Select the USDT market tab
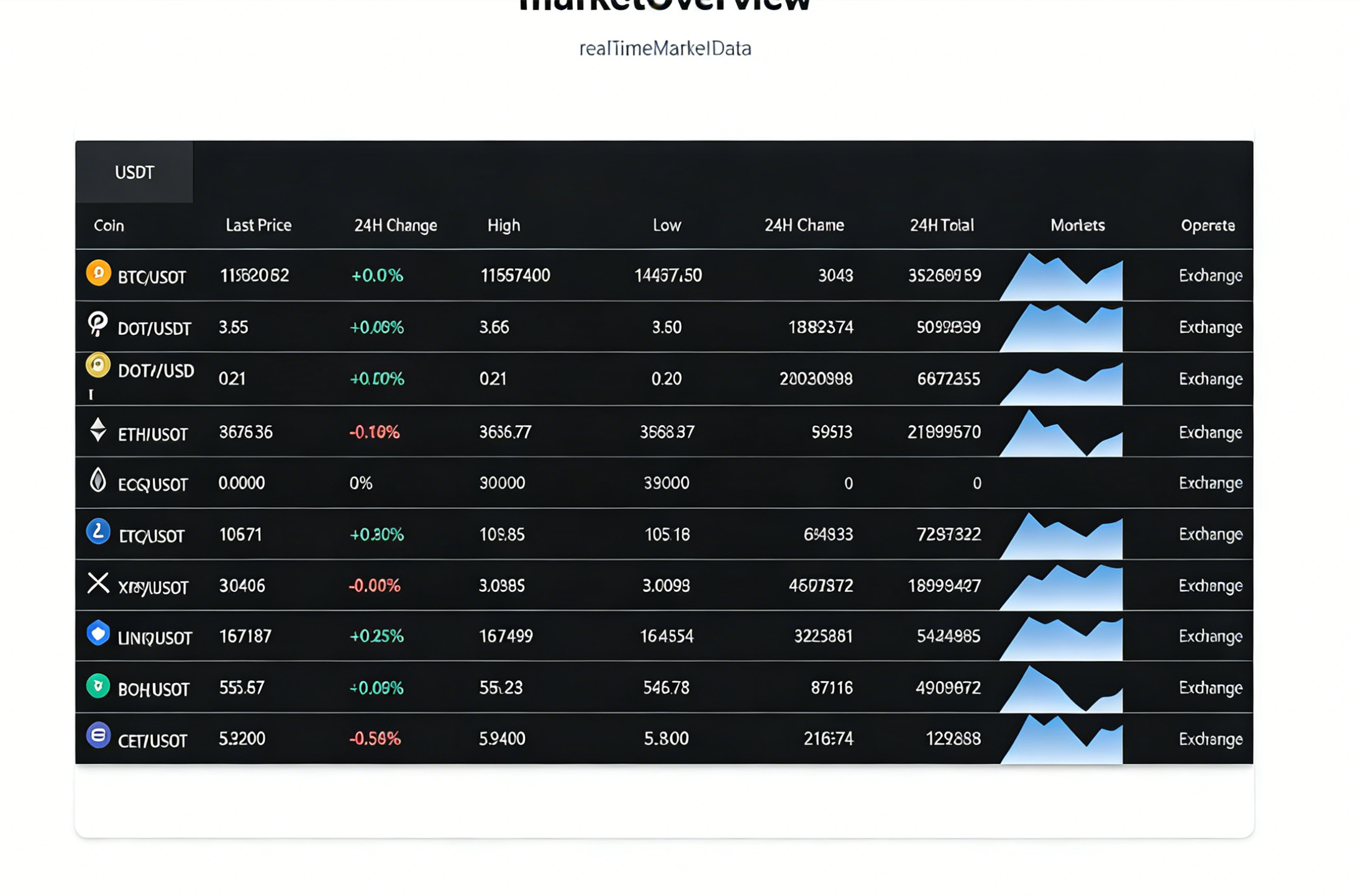The width and height of the screenshot is (1361, 896). [134, 172]
